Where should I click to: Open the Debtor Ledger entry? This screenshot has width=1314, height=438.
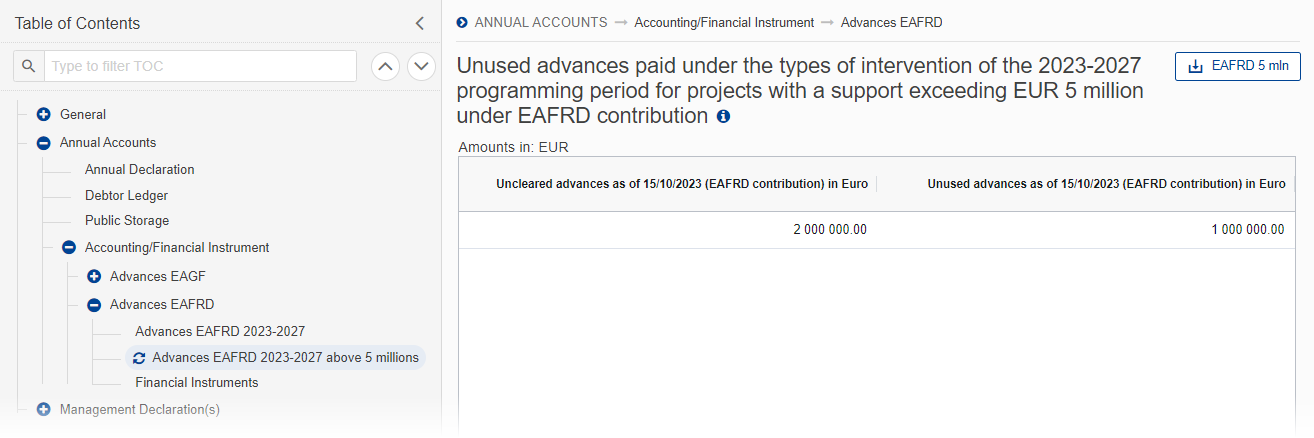point(126,196)
